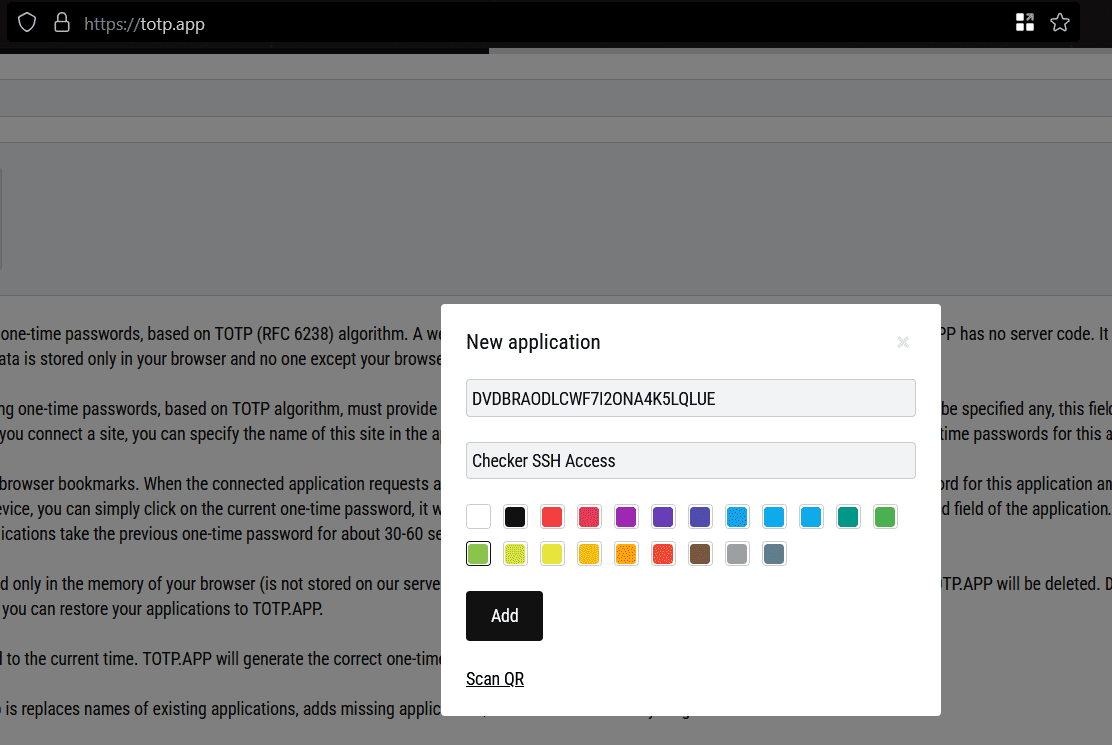Select the white color swatch
1112x745 pixels.
tap(478, 517)
